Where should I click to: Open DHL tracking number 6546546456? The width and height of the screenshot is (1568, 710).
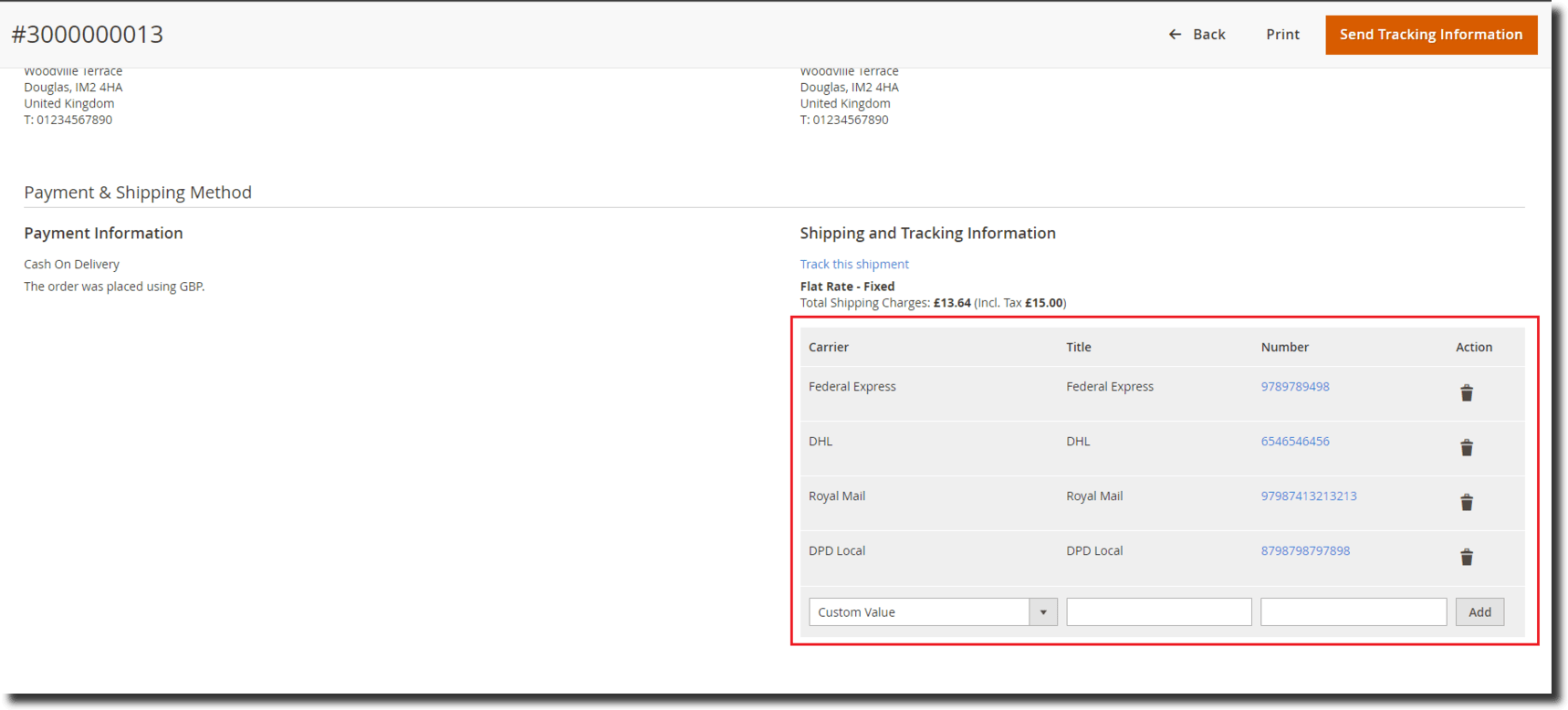(1294, 442)
